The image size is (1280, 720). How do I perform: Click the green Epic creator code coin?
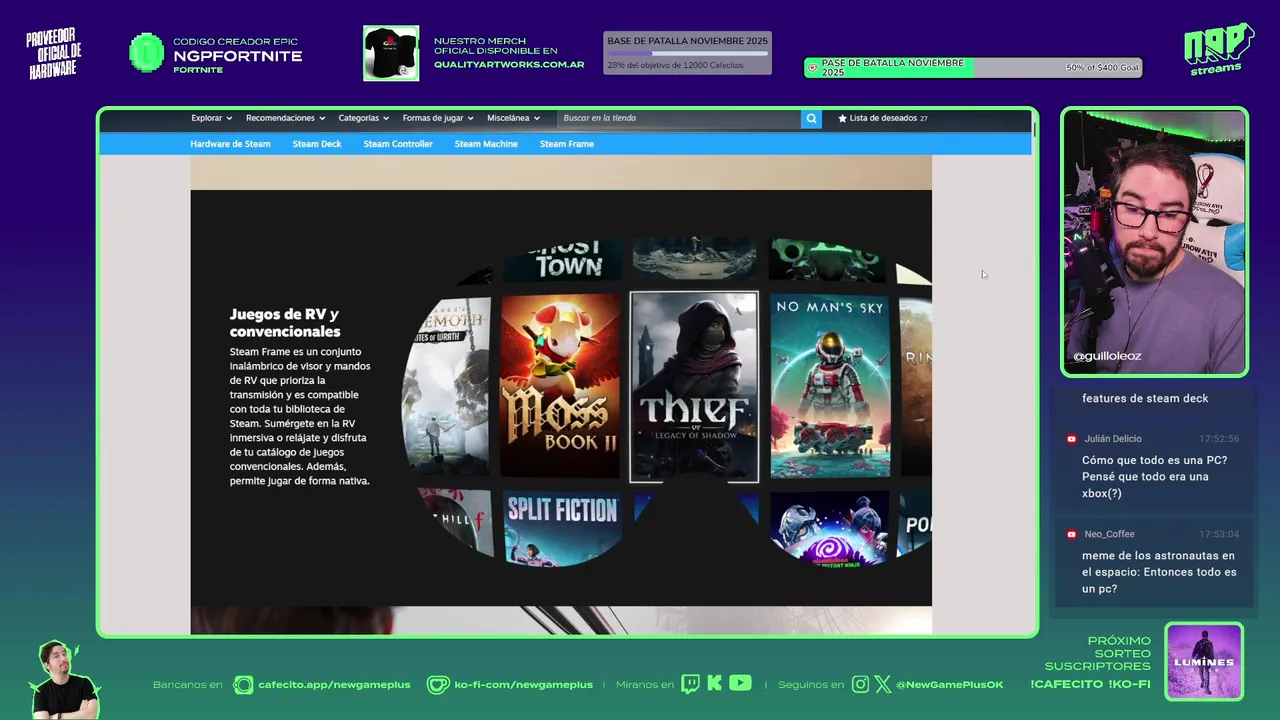pyautogui.click(x=147, y=53)
